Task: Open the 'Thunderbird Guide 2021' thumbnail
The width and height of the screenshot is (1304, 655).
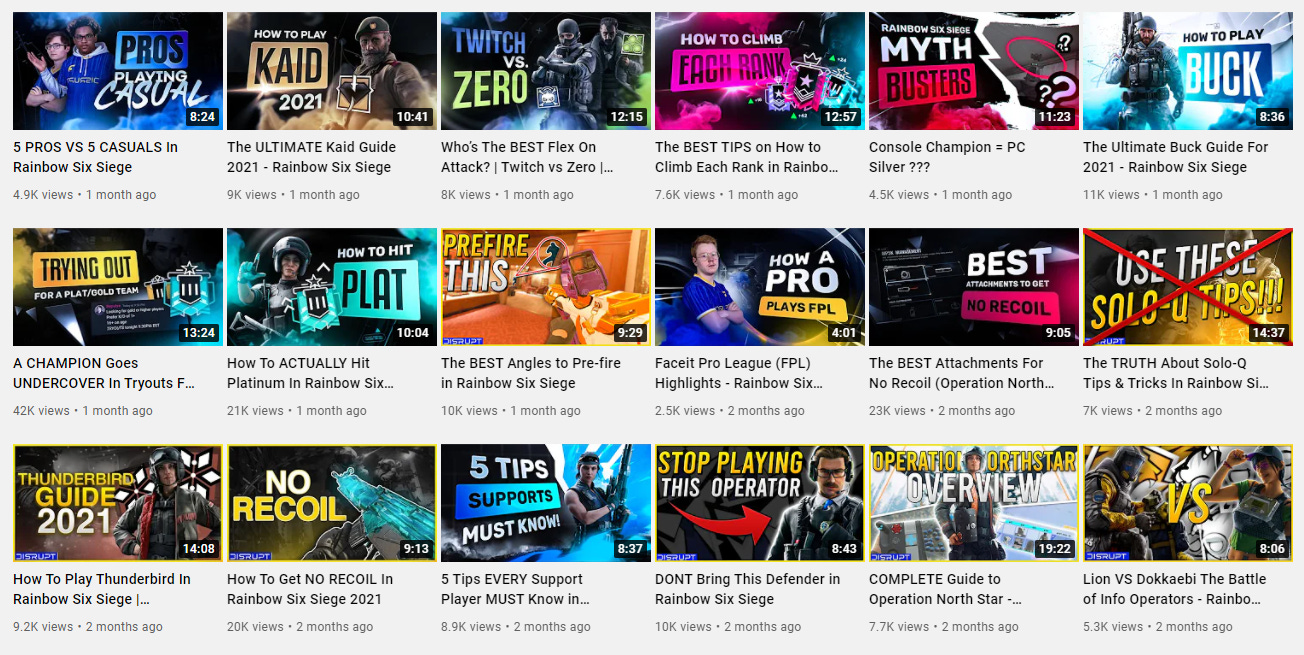Action: pyautogui.click(x=118, y=503)
